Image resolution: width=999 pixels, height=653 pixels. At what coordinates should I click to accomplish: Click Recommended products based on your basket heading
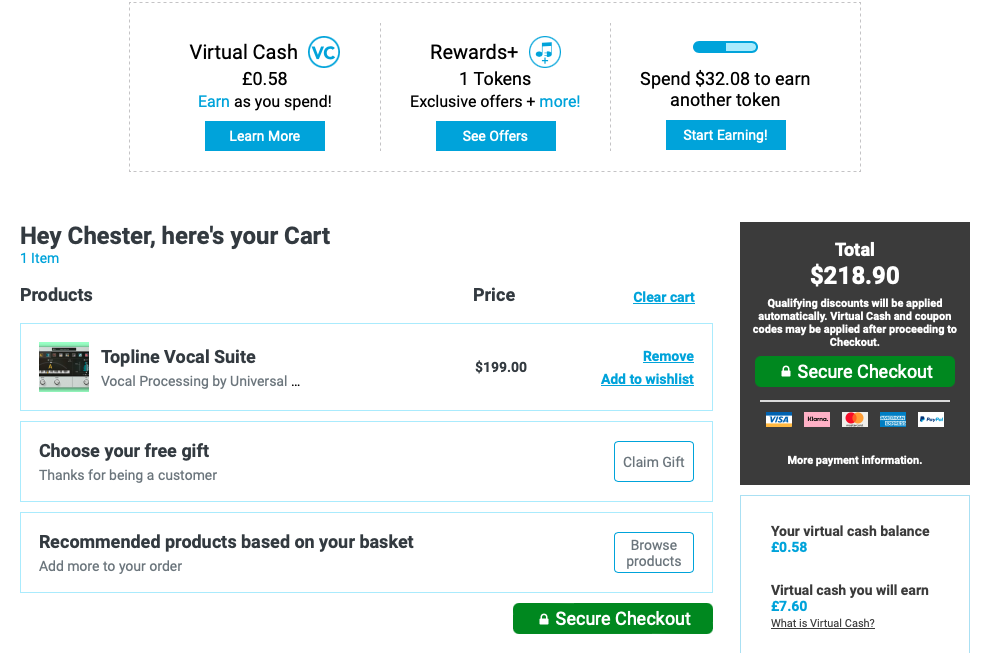pos(226,542)
